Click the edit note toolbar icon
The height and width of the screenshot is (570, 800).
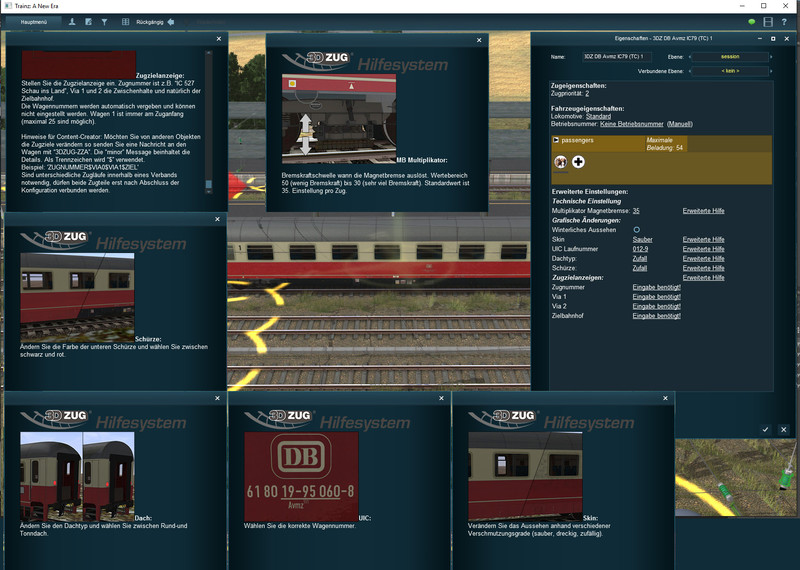pyautogui.click(x=89, y=21)
